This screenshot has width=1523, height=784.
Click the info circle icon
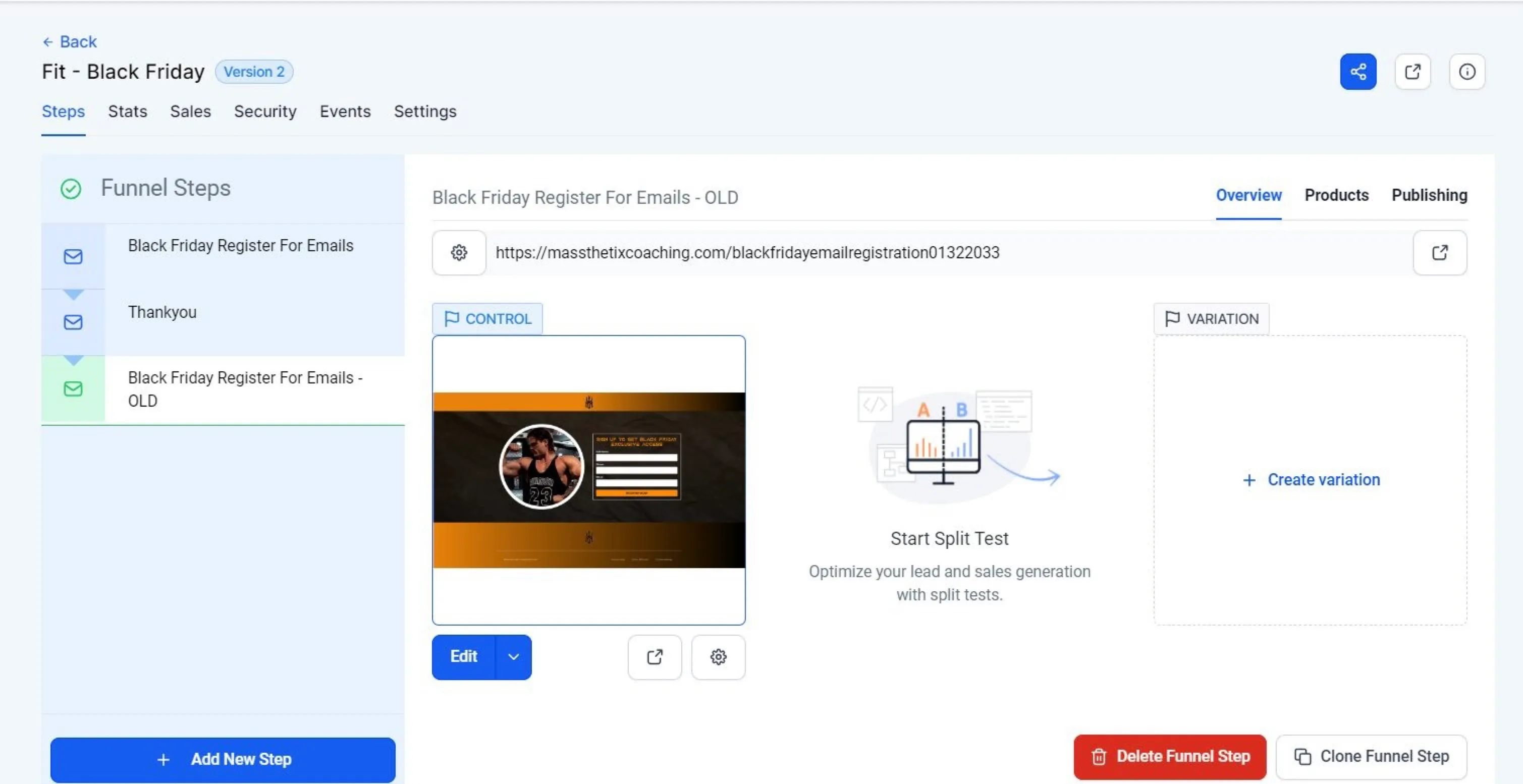tap(1467, 72)
